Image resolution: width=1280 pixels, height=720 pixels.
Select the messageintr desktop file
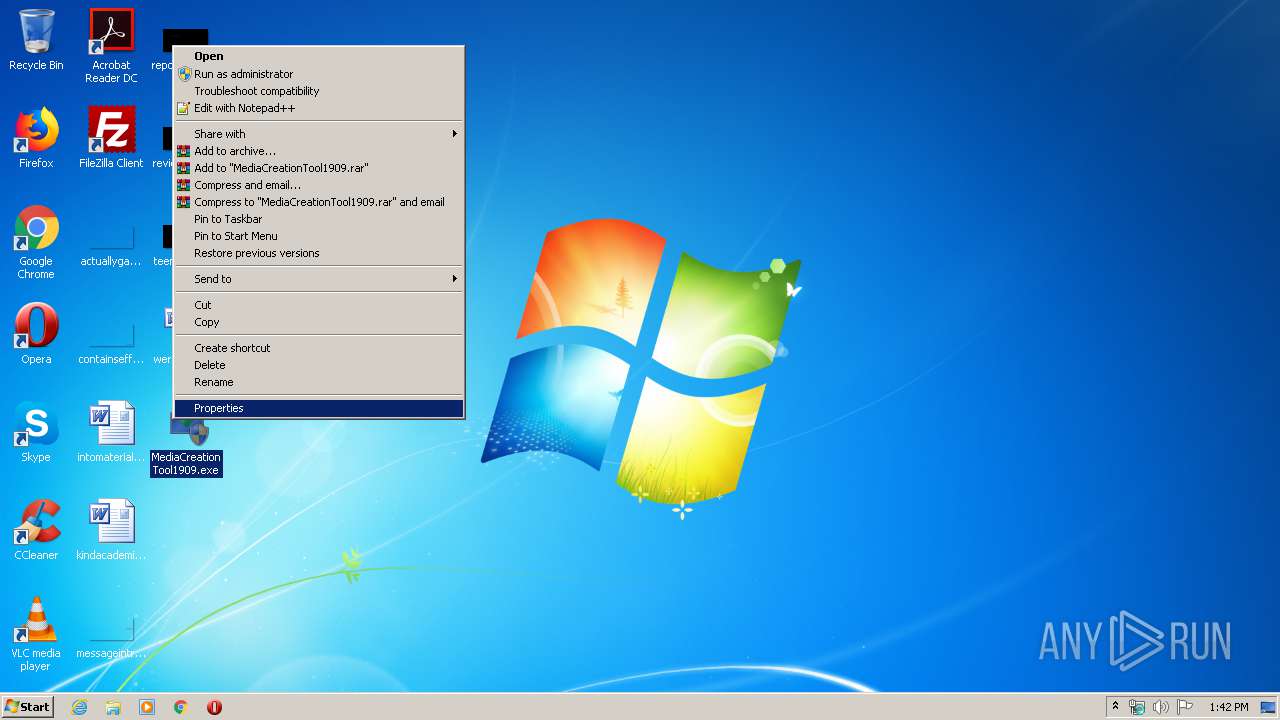111,638
